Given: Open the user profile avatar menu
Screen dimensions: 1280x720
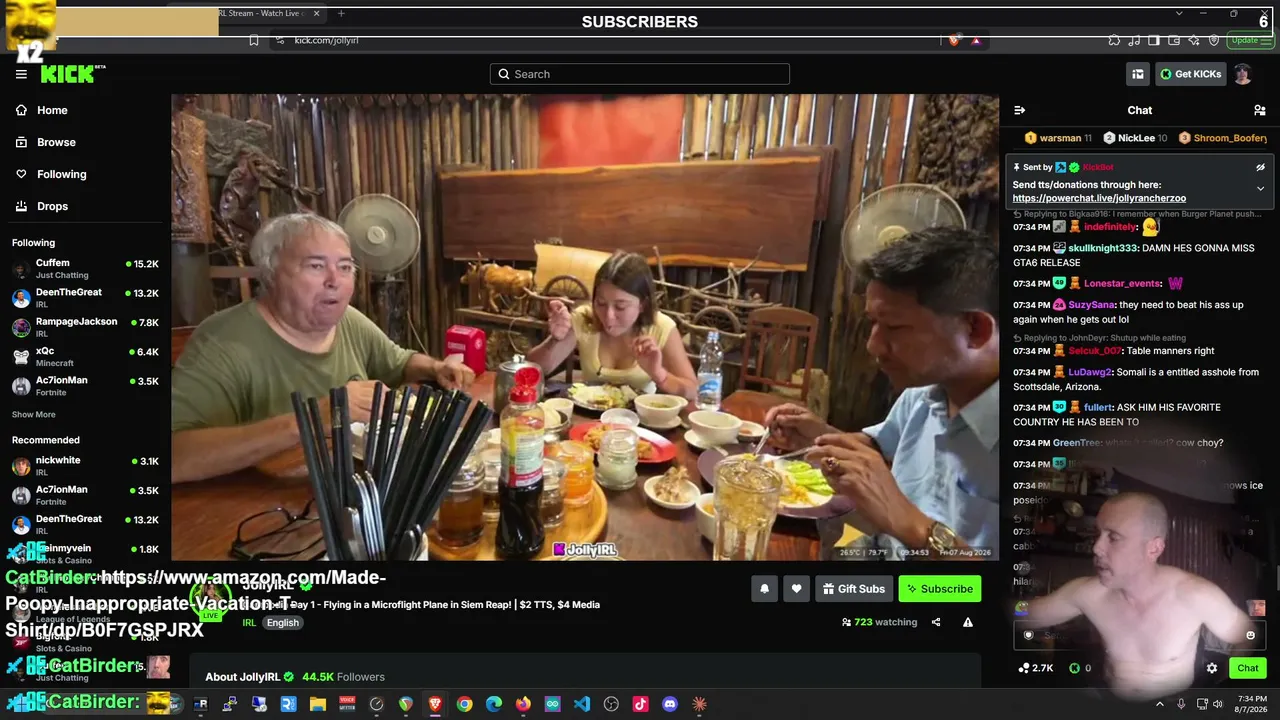Looking at the screenshot, I should click(x=1243, y=74).
